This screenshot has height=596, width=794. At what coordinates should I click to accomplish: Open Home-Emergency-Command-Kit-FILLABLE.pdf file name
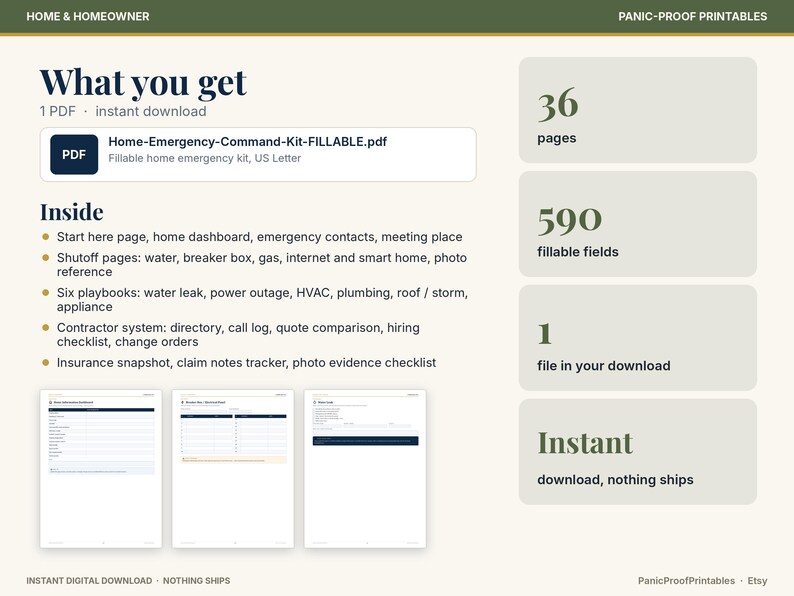coord(248,142)
